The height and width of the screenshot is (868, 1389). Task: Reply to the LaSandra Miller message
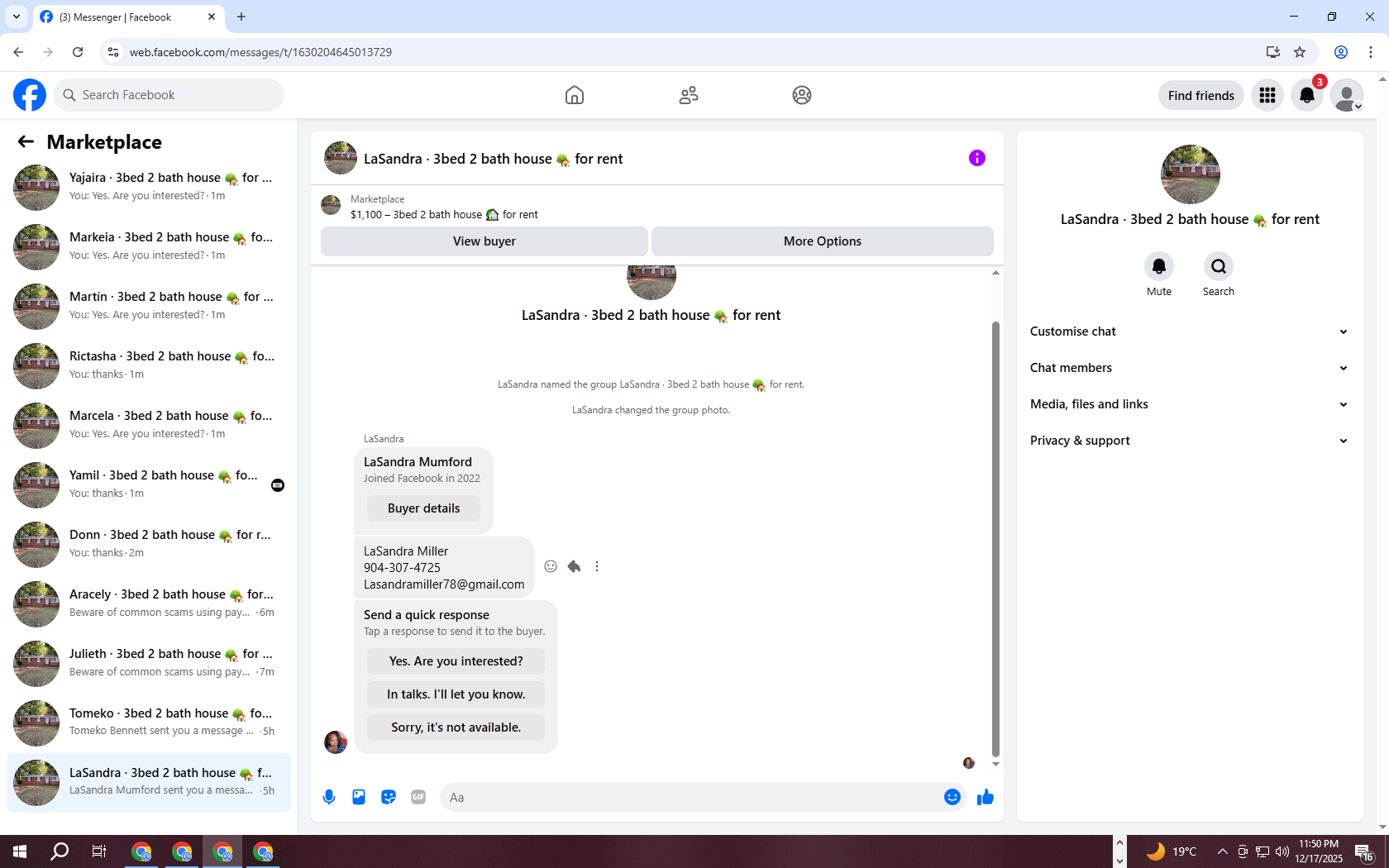[x=574, y=566]
